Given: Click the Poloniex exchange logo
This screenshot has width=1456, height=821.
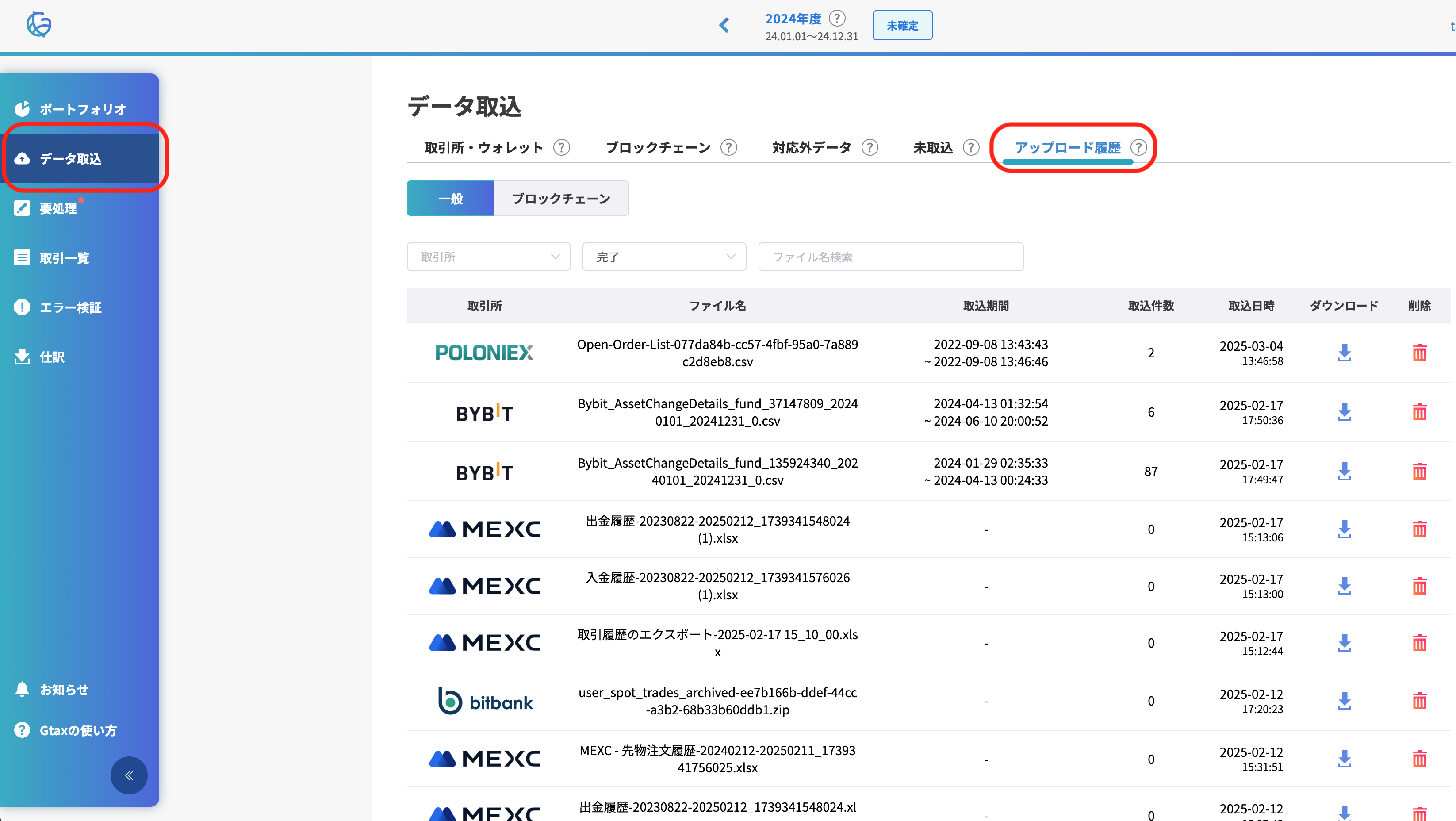Looking at the screenshot, I should coord(484,353).
